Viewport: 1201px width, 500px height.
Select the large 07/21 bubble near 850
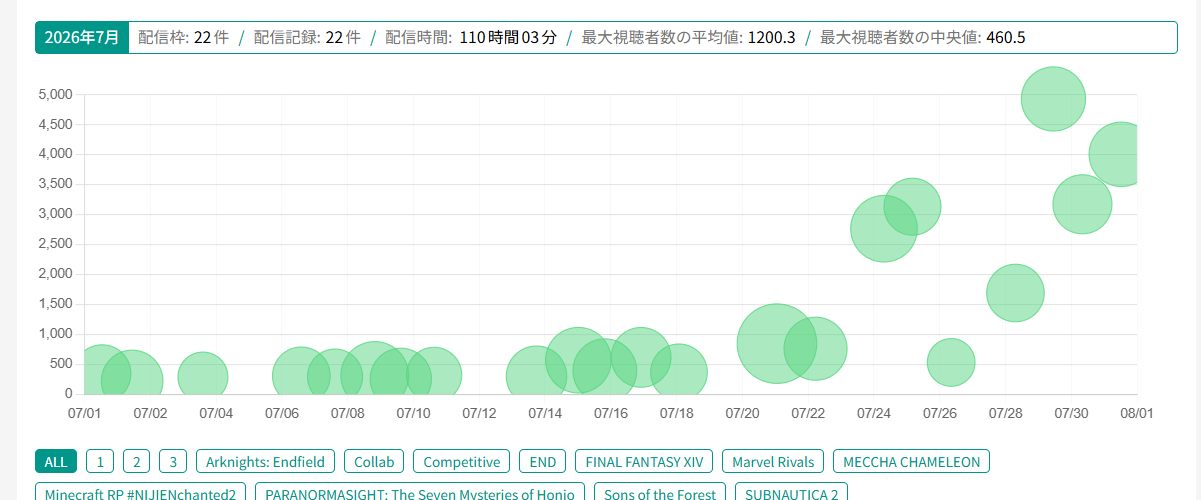(777, 343)
